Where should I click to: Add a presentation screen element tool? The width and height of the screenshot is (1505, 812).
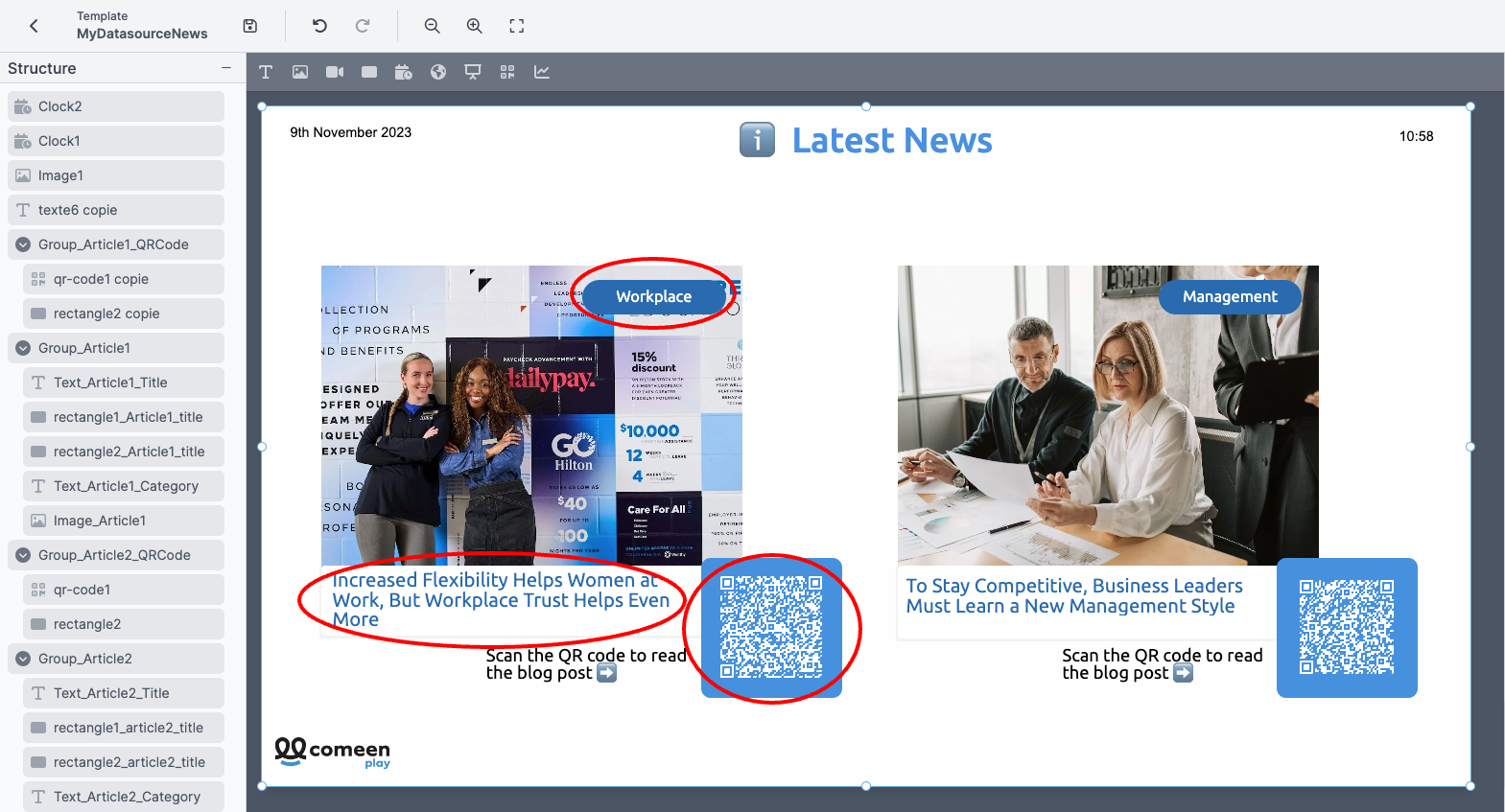pyautogui.click(x=473, y=72)
